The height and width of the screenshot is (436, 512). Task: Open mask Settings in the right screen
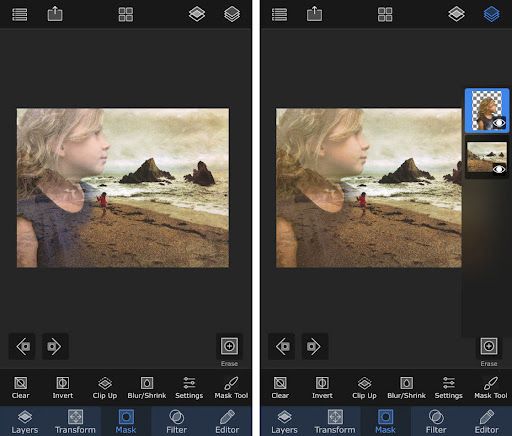448,387
